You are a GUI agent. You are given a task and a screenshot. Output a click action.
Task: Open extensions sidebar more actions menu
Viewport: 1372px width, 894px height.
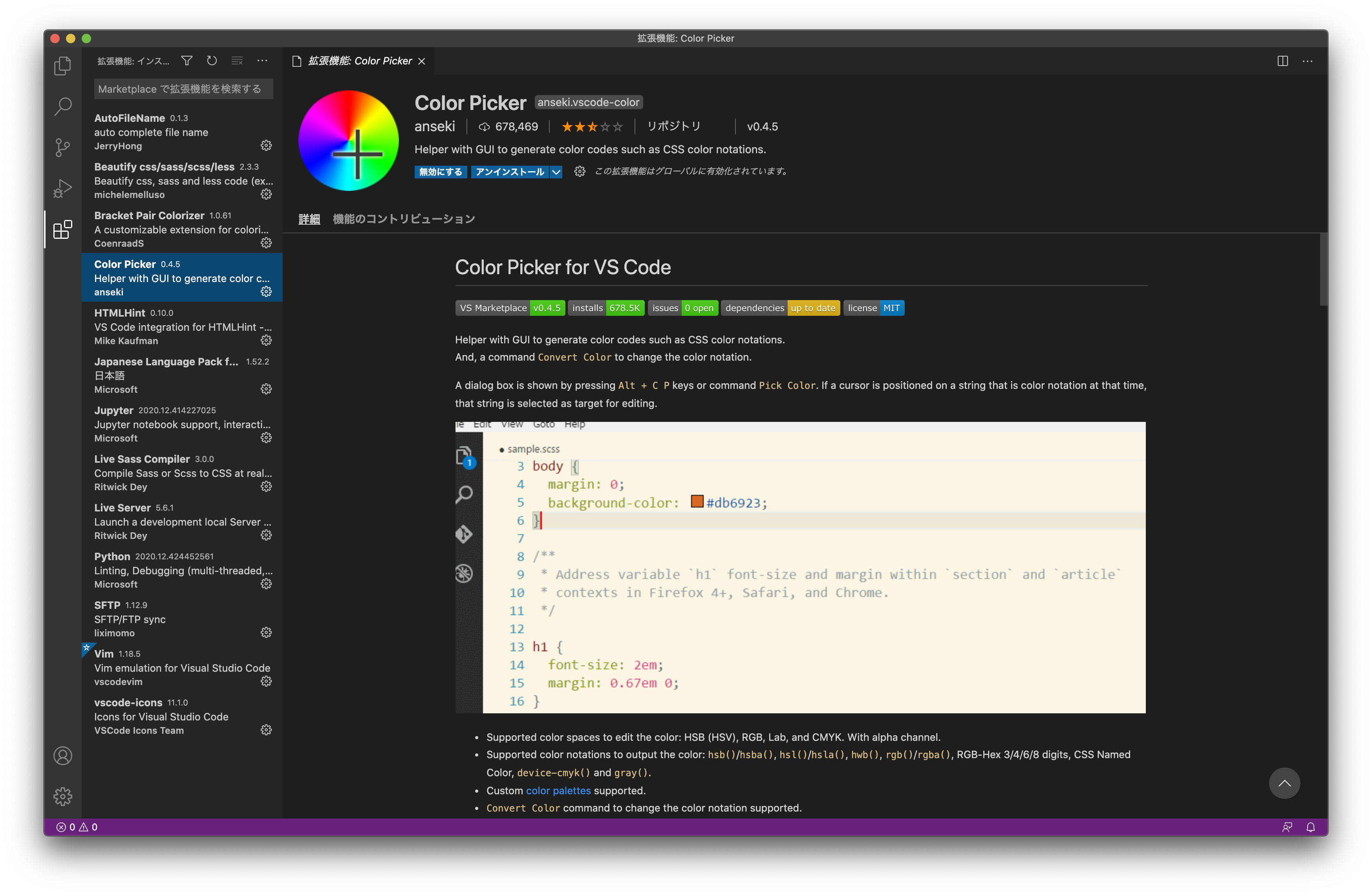click(x=262, y=60)
